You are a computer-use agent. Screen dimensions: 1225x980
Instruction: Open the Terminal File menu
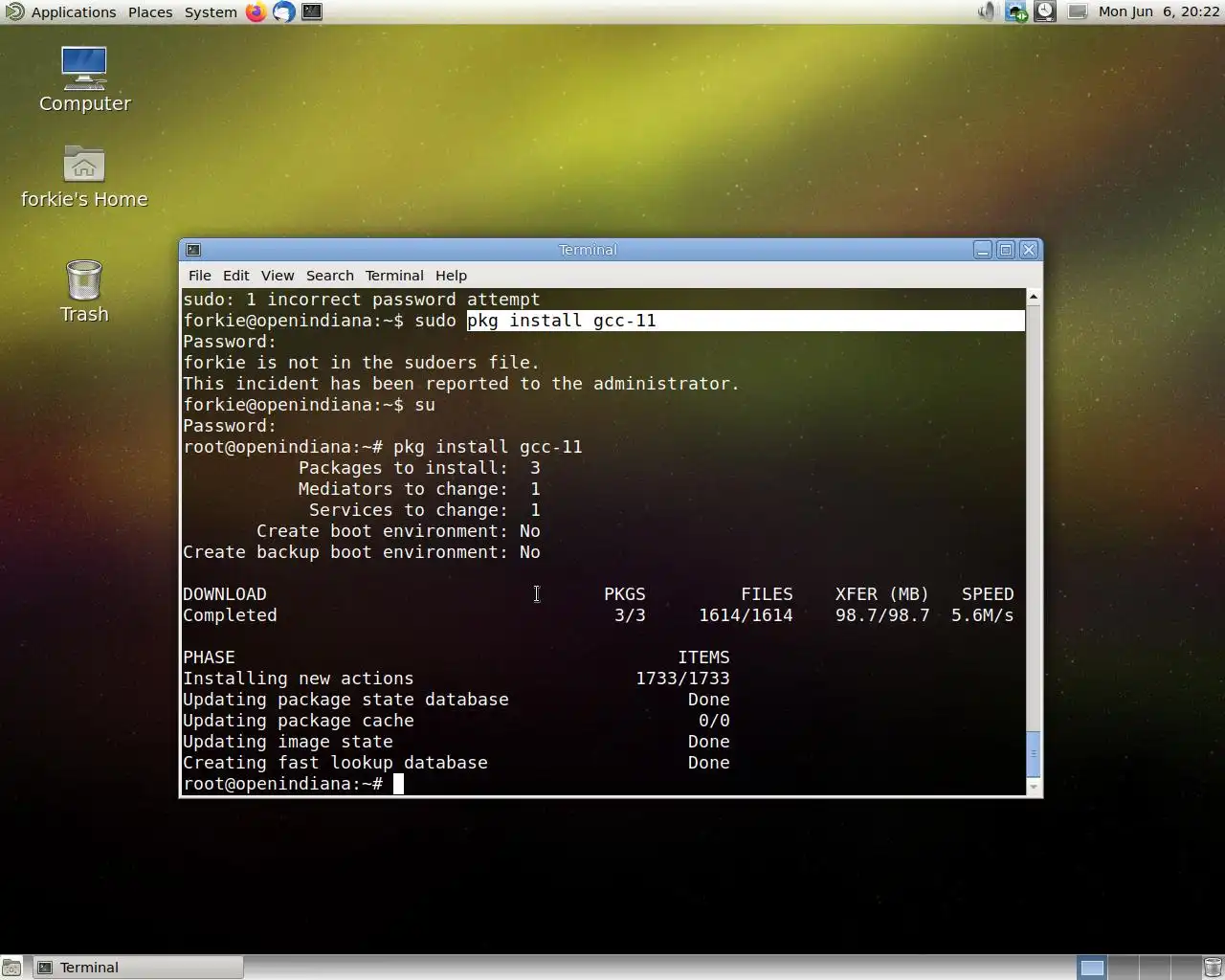200,276
